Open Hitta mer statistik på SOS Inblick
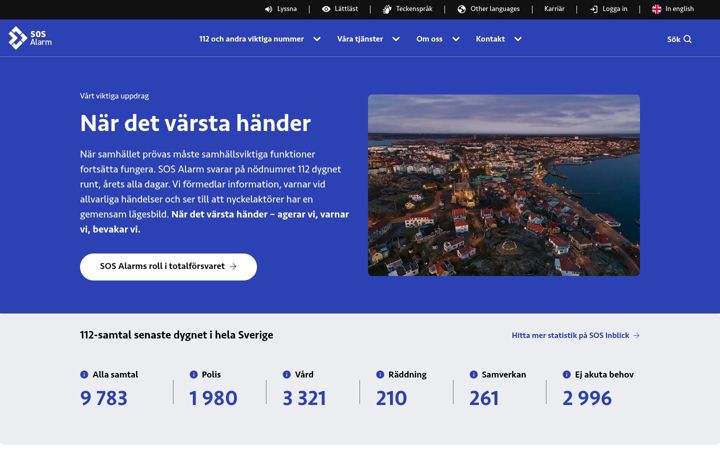 576,336
